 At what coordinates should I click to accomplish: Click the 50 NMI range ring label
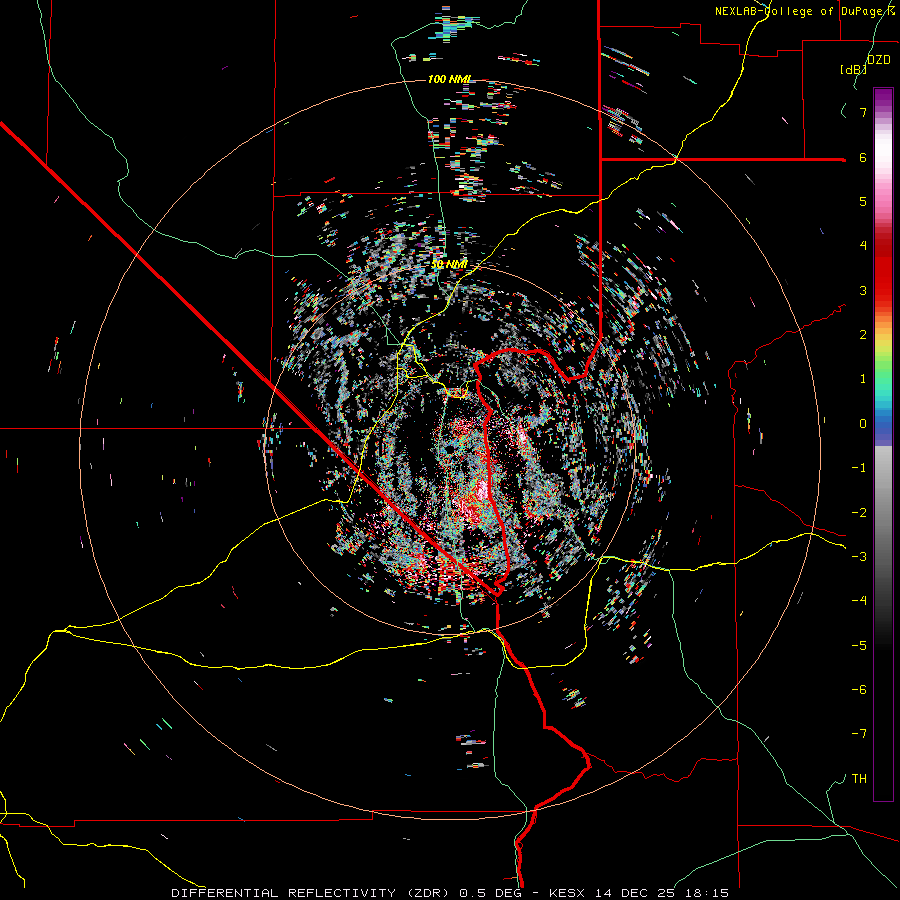coord(449,264)
